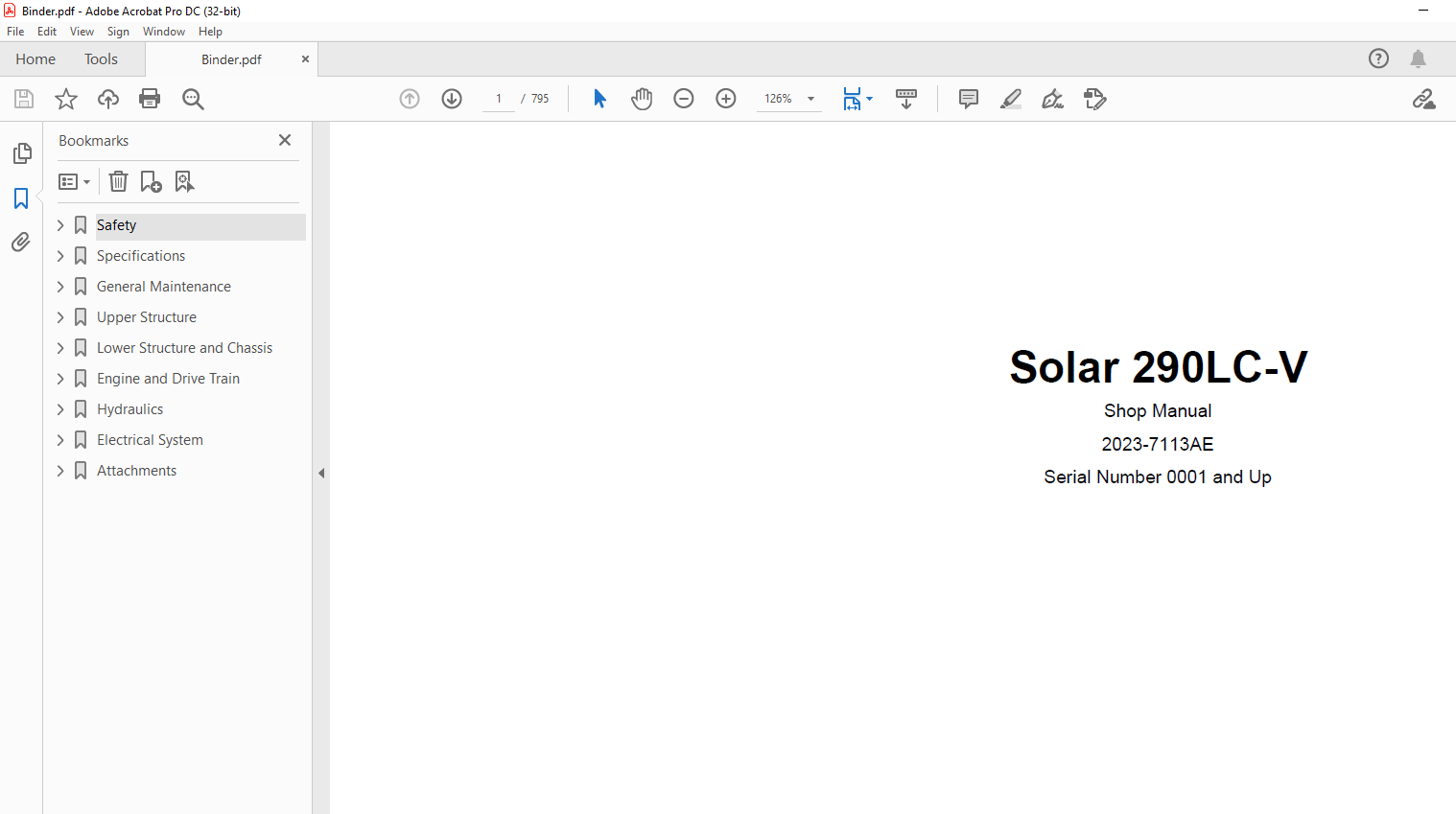Open the Find text magnifier icon
The height and width of the screenshot is (814, 1456).
point(193,99)
